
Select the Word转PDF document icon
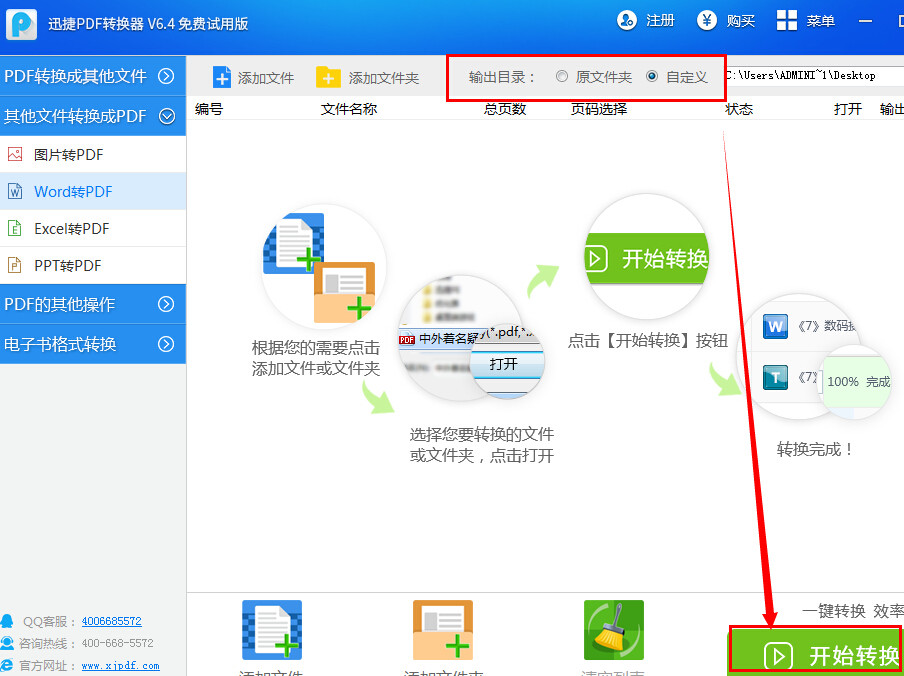click(x=15, y=191)
